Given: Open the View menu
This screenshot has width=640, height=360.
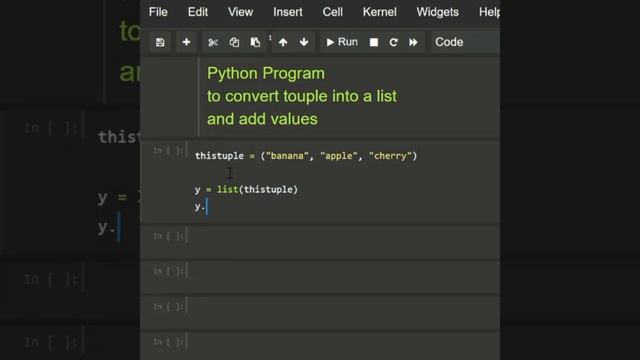Looking at the screenshot, I should [x=240, y=12].
